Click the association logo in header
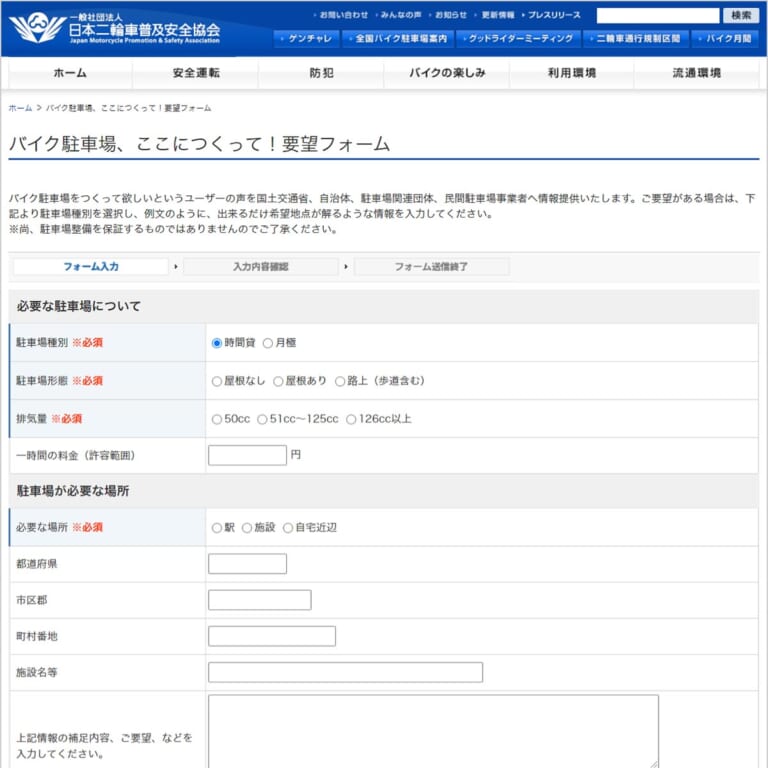Viewport: 768px width, 768px height. 114,28
